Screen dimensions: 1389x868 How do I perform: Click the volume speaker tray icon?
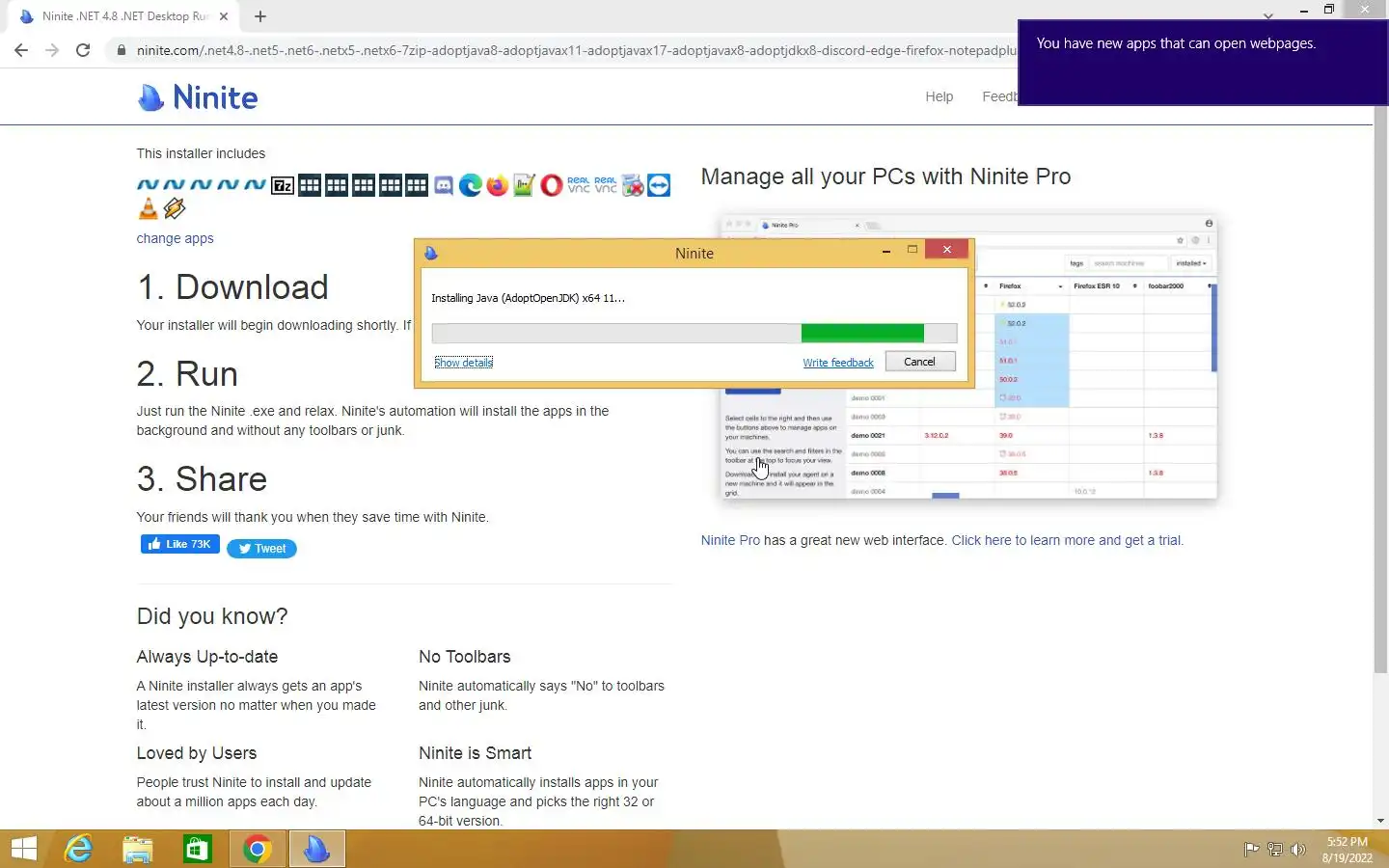point(1298,850)
